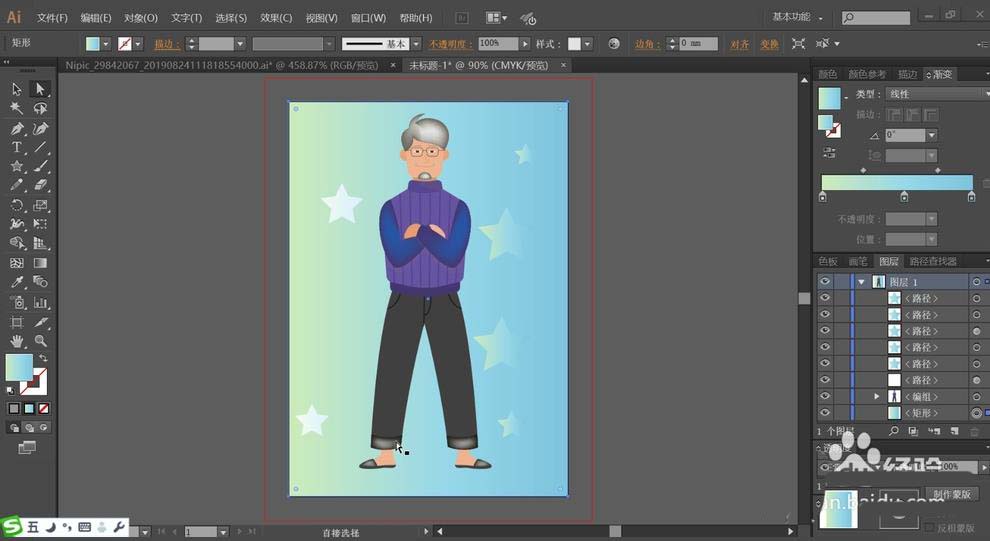Click the 制作蒙版 button
Screen dimensions: 990x541
tap(951, 494)
